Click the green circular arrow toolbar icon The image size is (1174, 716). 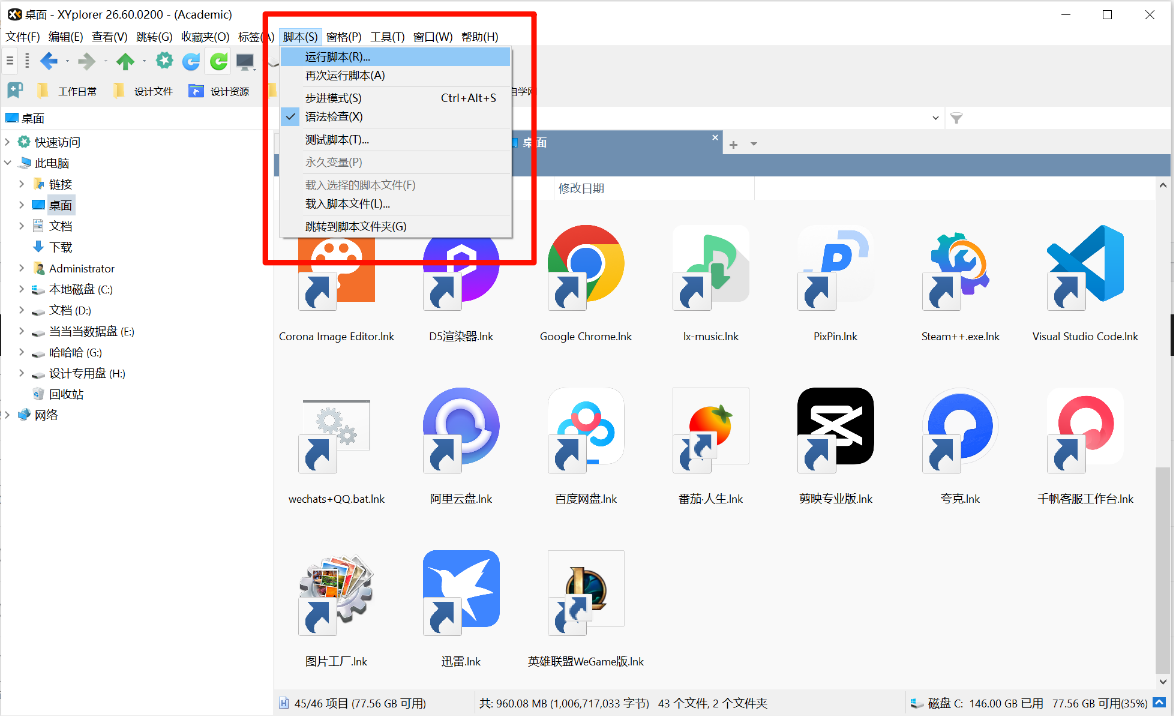click(x=219, y=61)
